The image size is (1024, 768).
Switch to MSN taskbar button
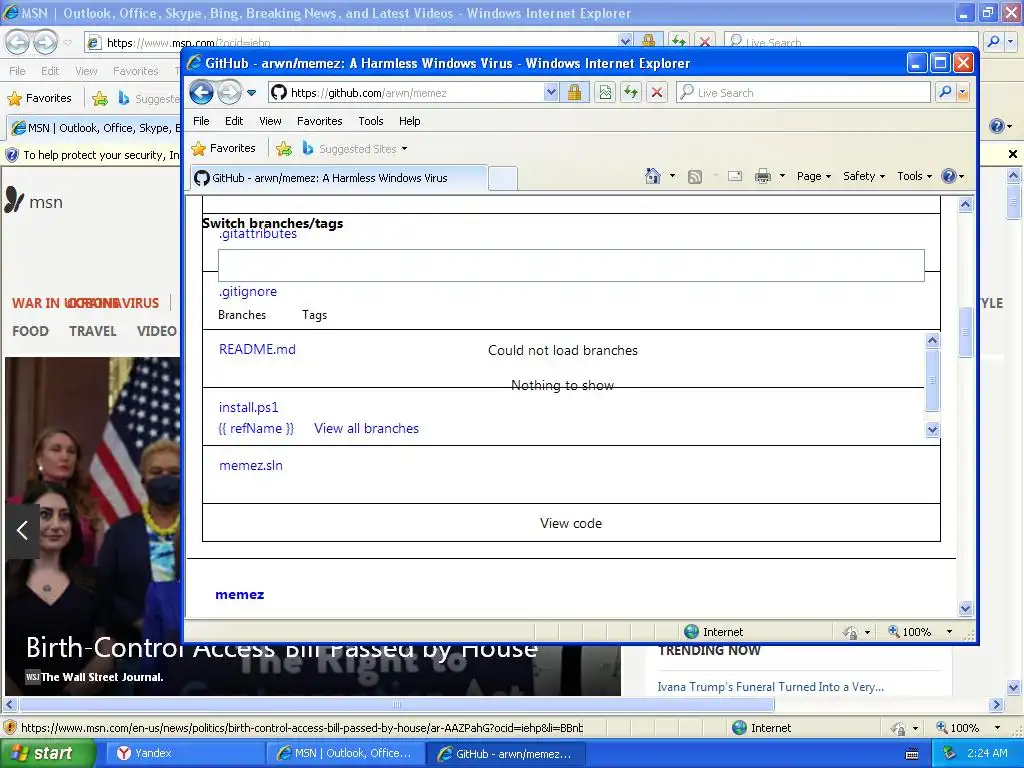[x=346, y=753]
